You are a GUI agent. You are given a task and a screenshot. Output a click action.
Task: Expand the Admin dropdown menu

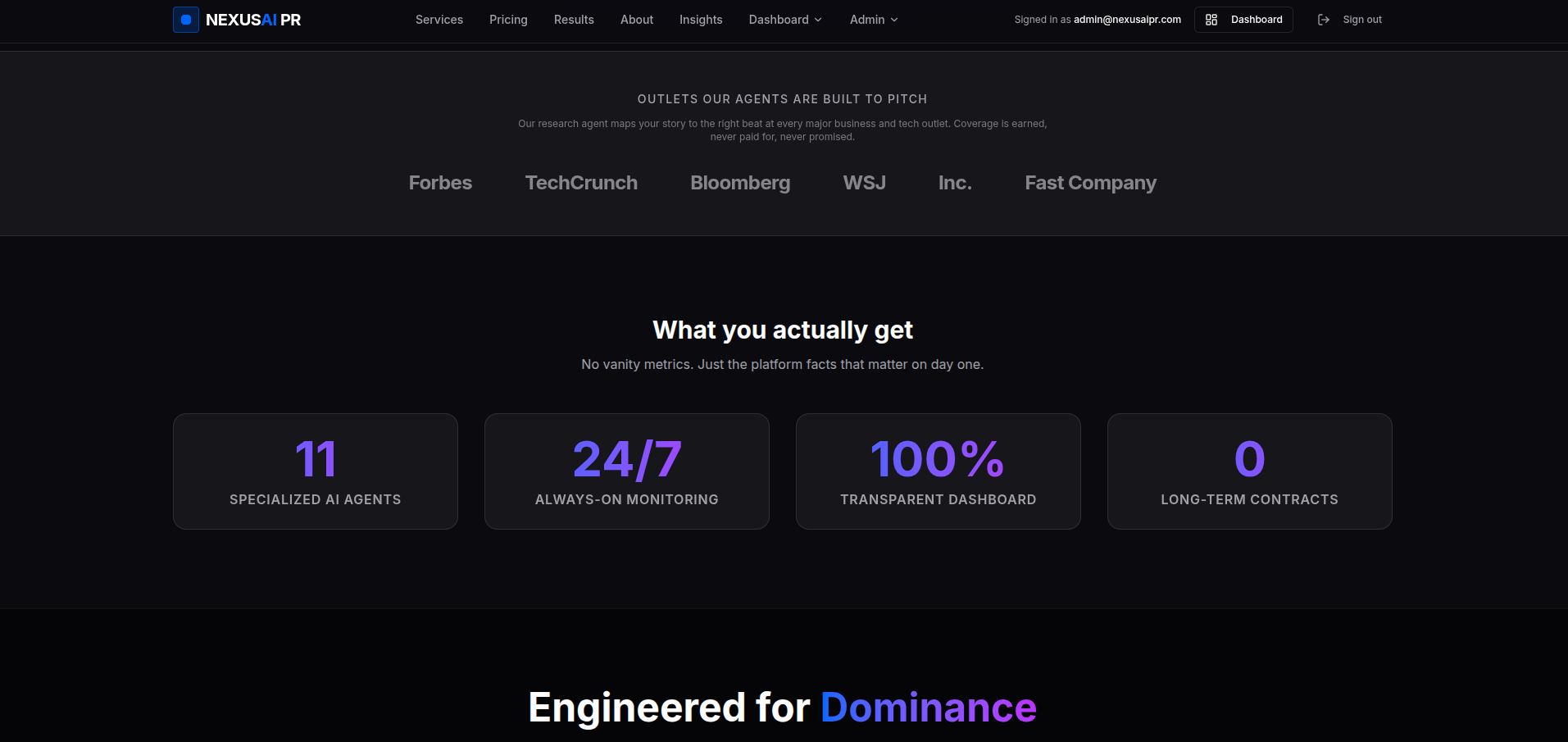[874, 20]
